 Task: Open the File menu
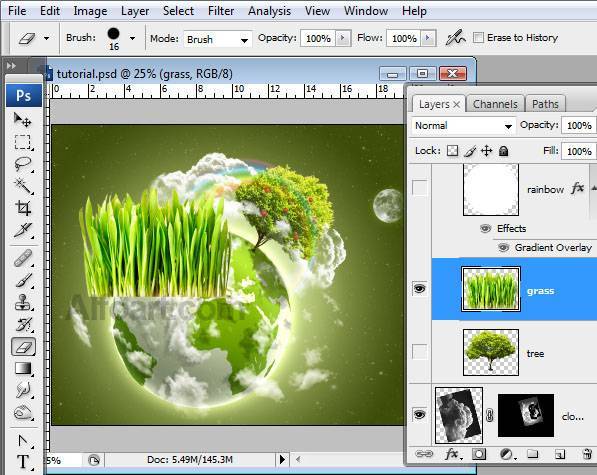click(17, 11)
